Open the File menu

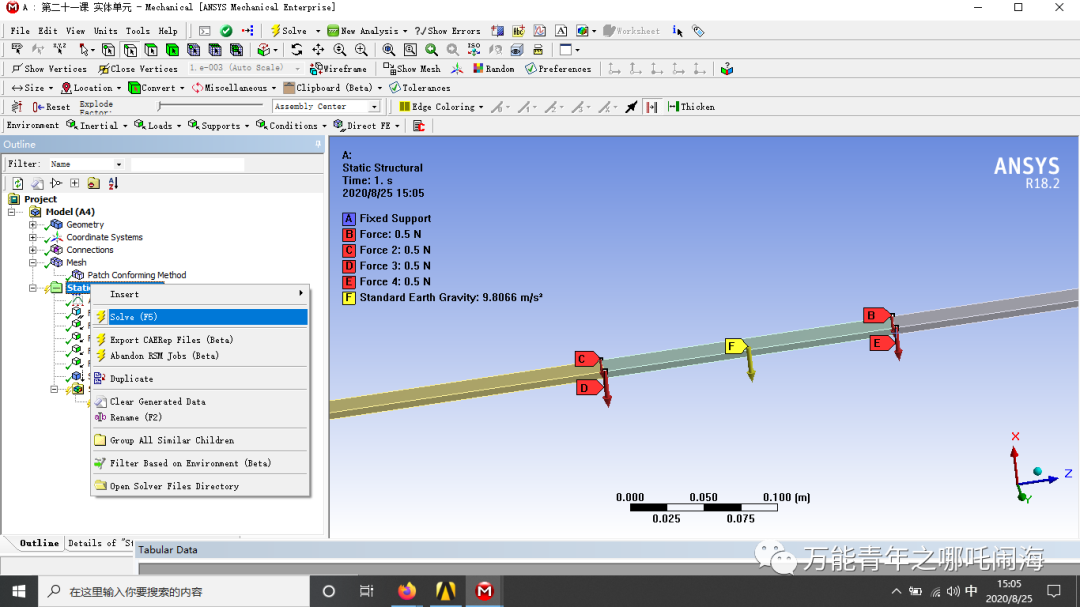point(20,31)
